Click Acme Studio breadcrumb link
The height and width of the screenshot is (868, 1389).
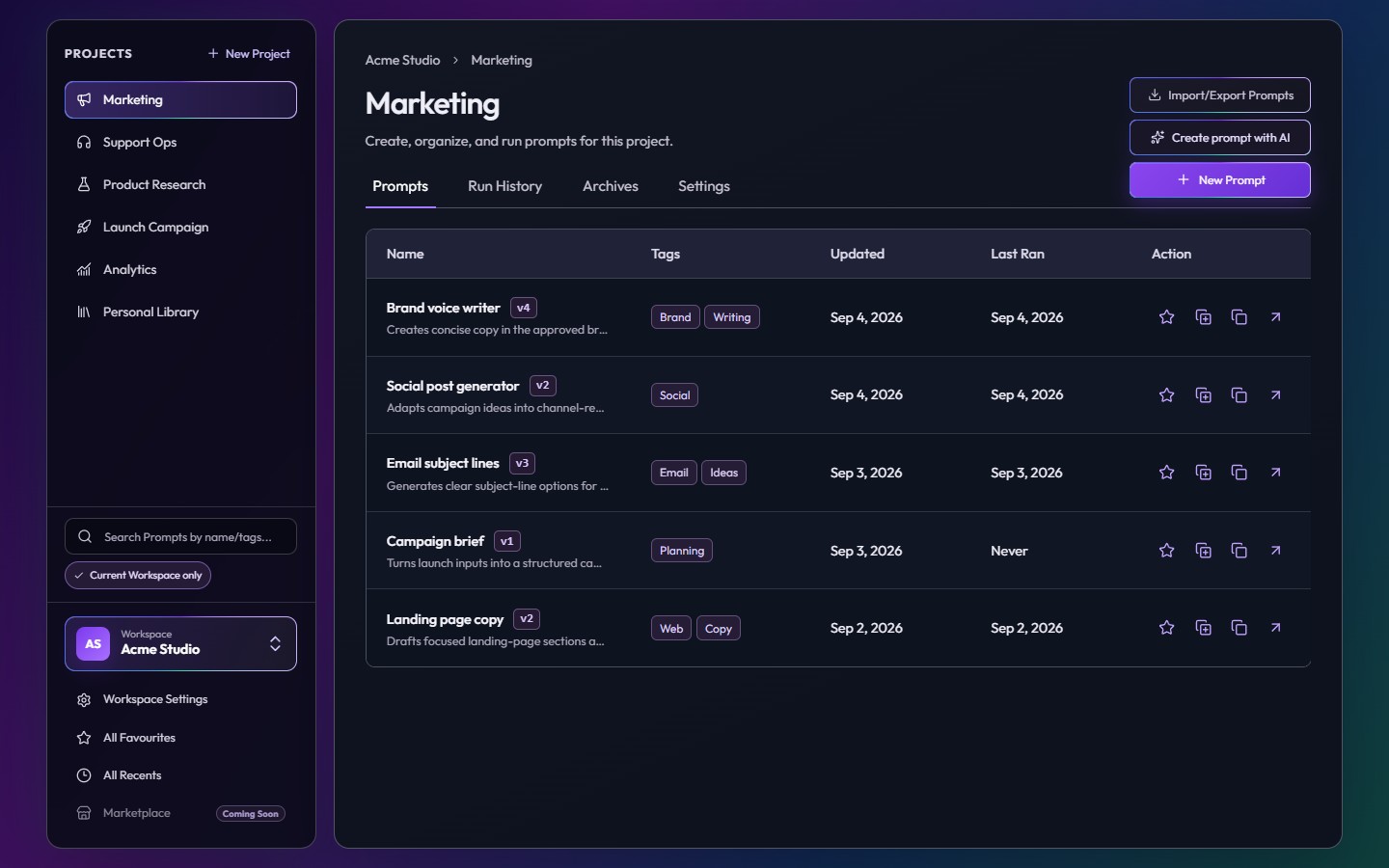[402, 60]
